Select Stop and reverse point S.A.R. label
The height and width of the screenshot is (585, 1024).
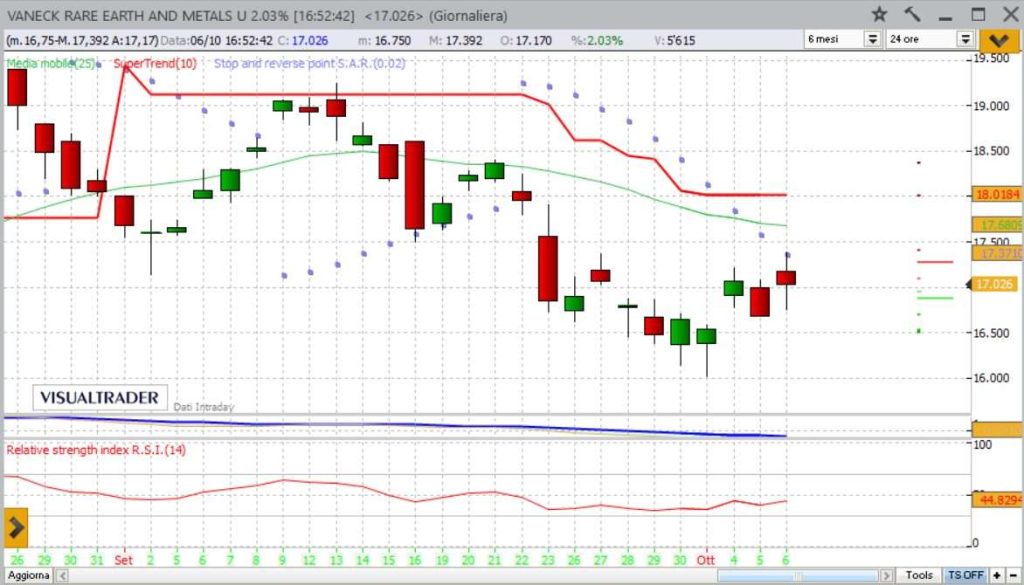pos(310,64)
